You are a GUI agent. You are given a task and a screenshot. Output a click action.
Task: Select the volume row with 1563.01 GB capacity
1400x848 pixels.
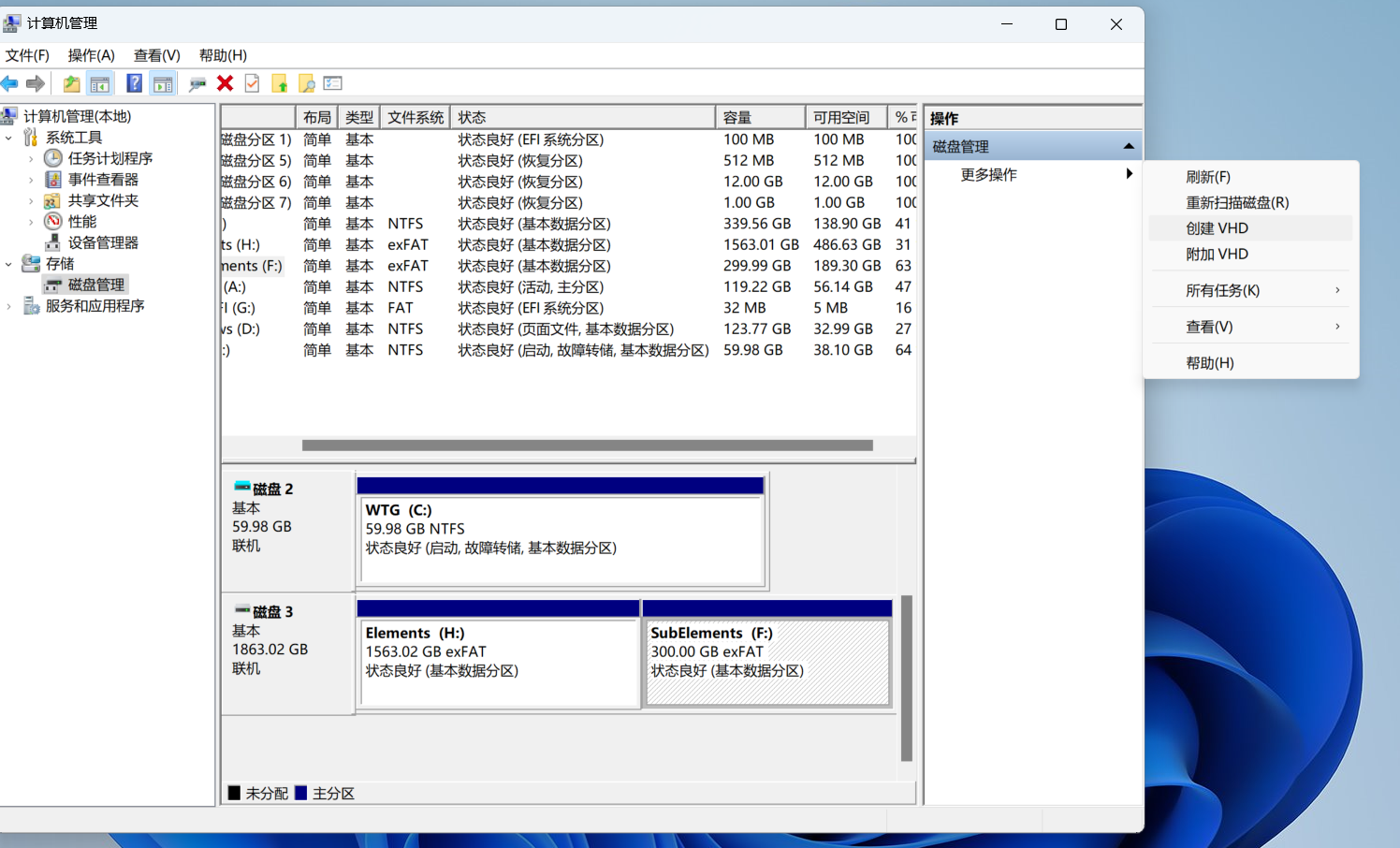(x=569, y=244)
